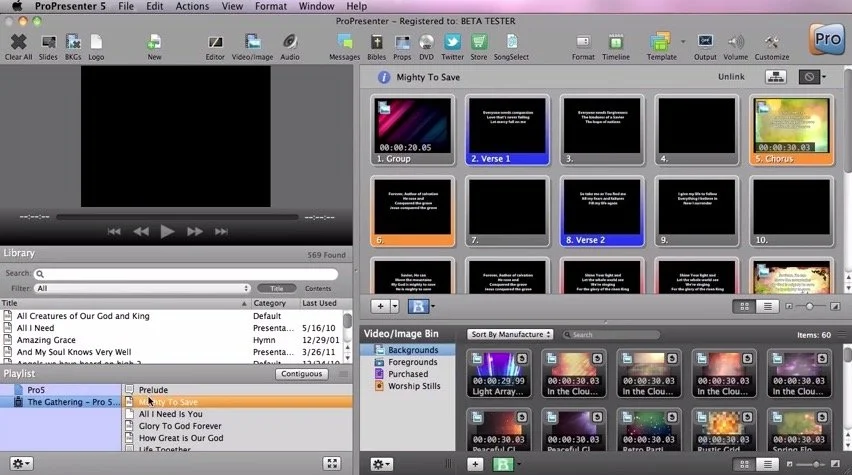852x475 pixels.
Task: Open the Video/Image Bin gear menu
Action: click(x=382, y=464)
